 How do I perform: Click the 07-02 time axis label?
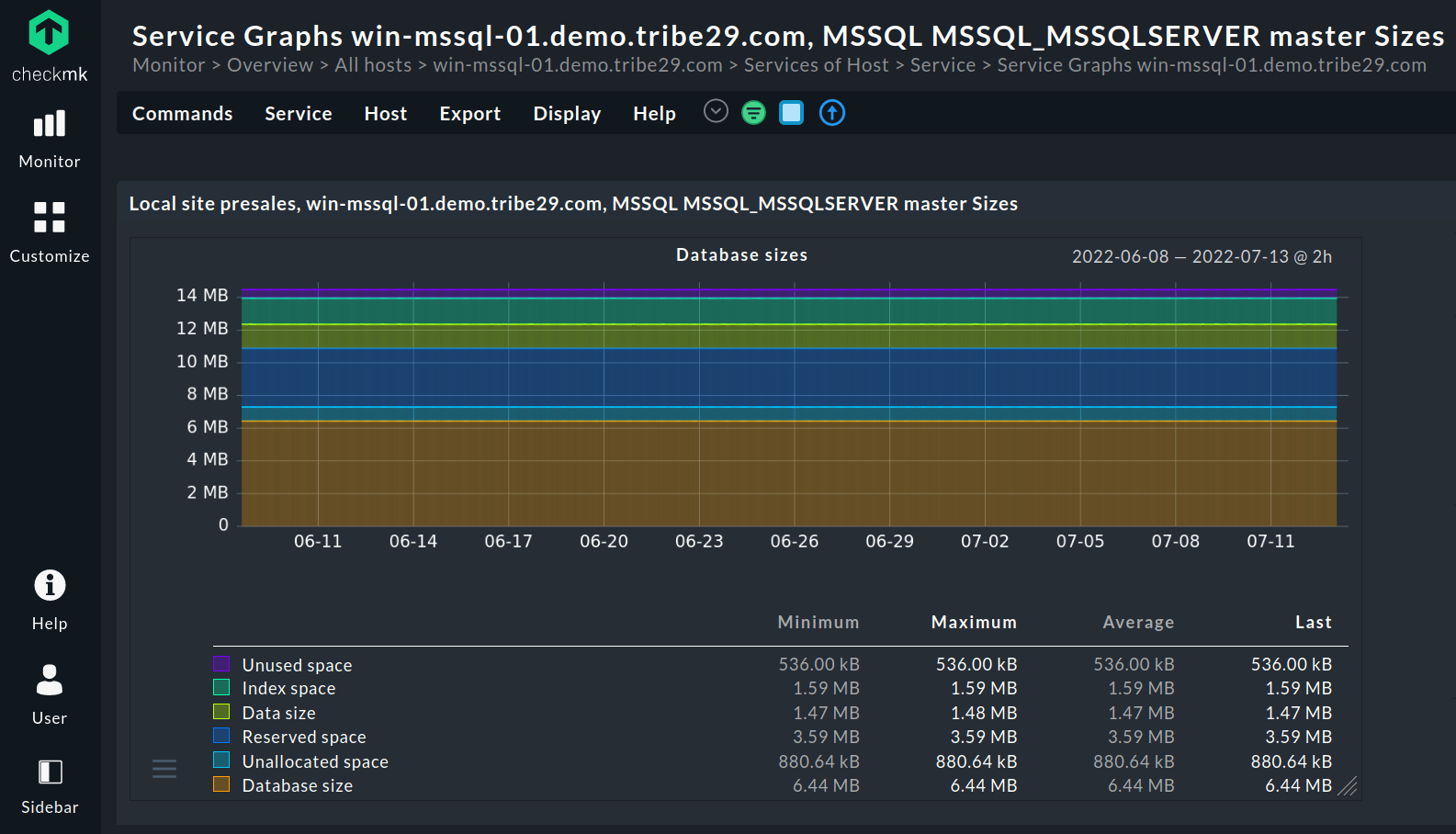point(985,542)
